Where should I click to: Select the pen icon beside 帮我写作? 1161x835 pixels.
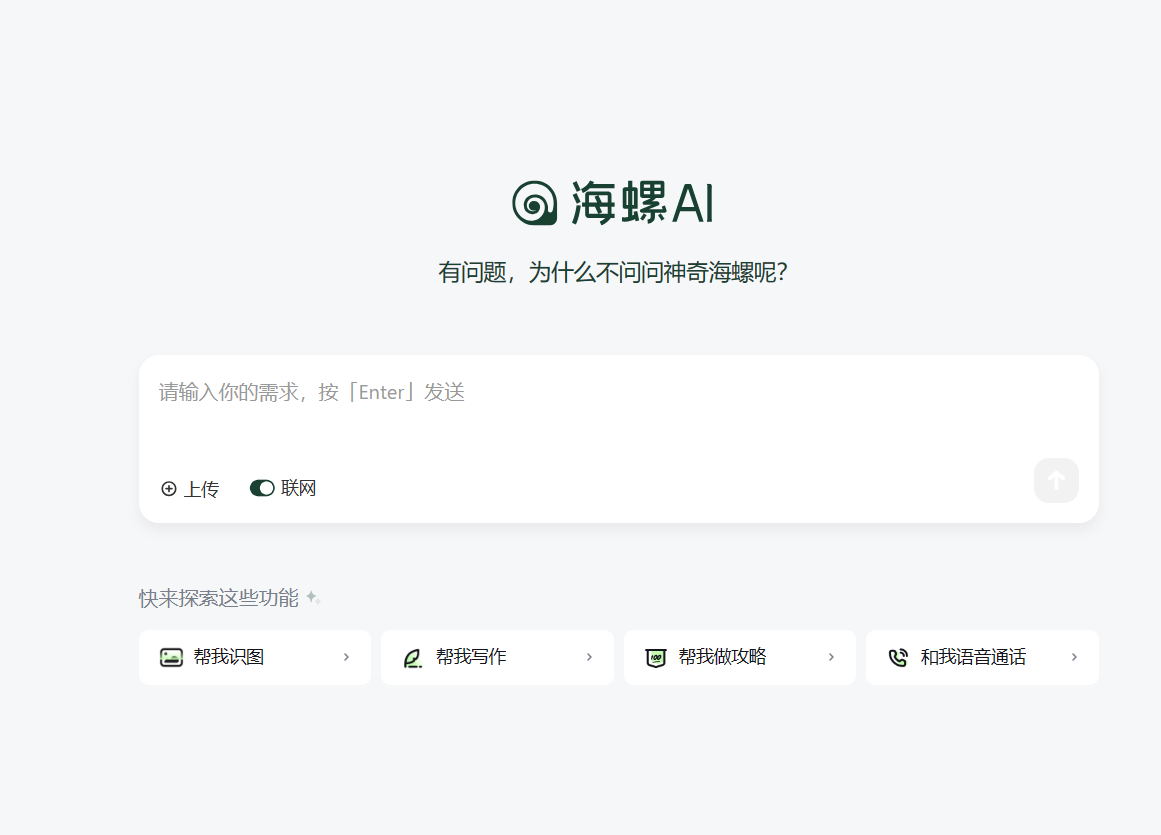(x=413, y=657)
